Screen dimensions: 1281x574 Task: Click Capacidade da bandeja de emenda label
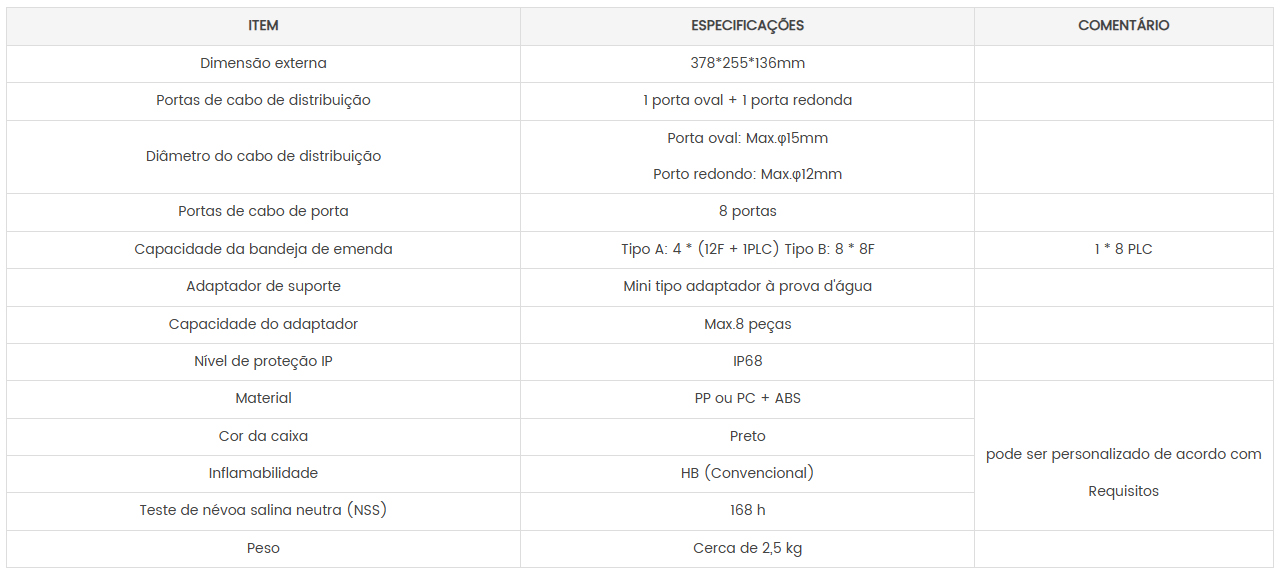click(x=263, y=249)
